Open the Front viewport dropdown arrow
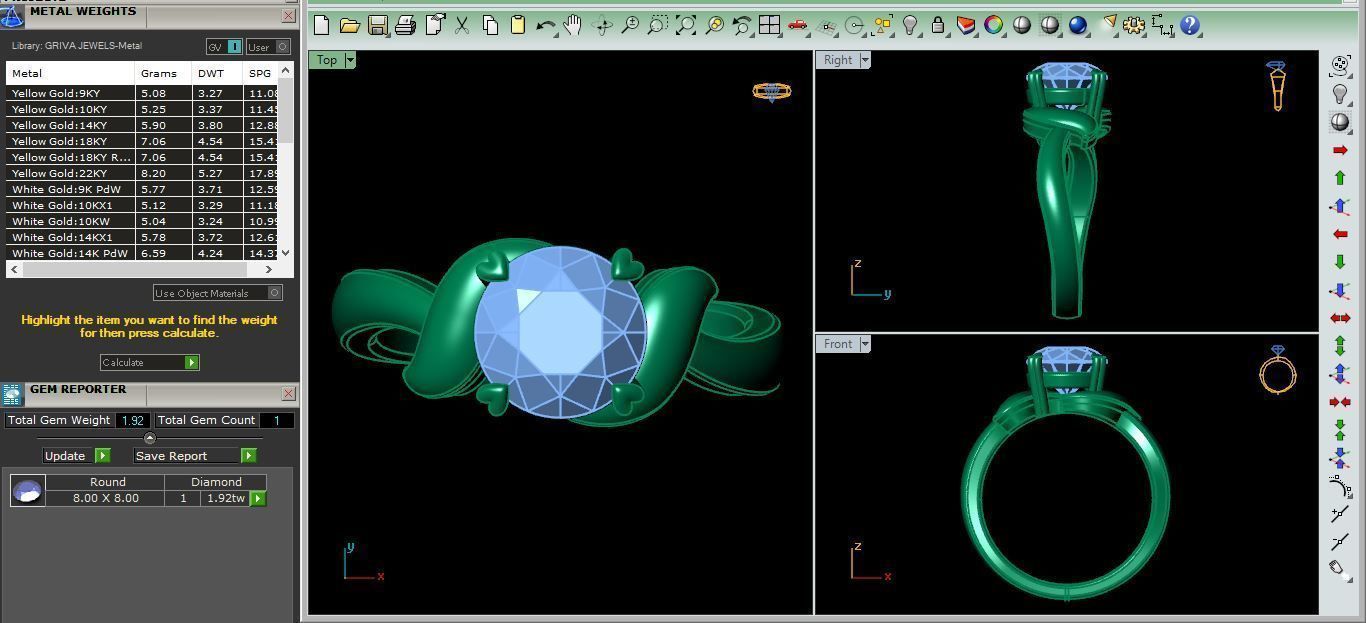The image size is (1366, 623). point(865,344)
